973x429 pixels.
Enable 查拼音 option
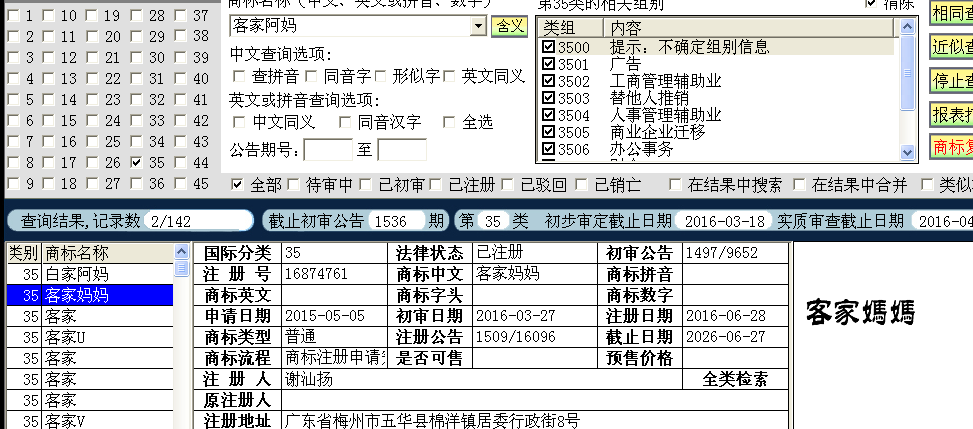tap(238, 76)
